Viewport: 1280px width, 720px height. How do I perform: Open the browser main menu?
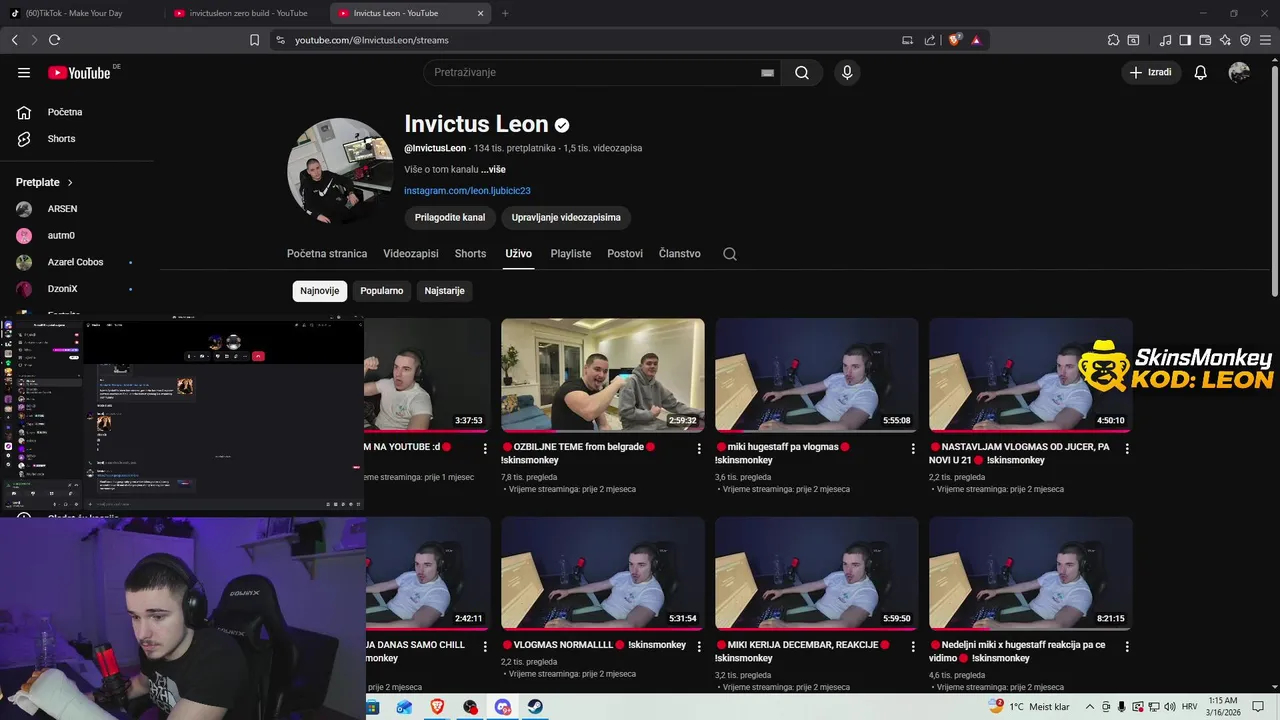click(1265, 40)
